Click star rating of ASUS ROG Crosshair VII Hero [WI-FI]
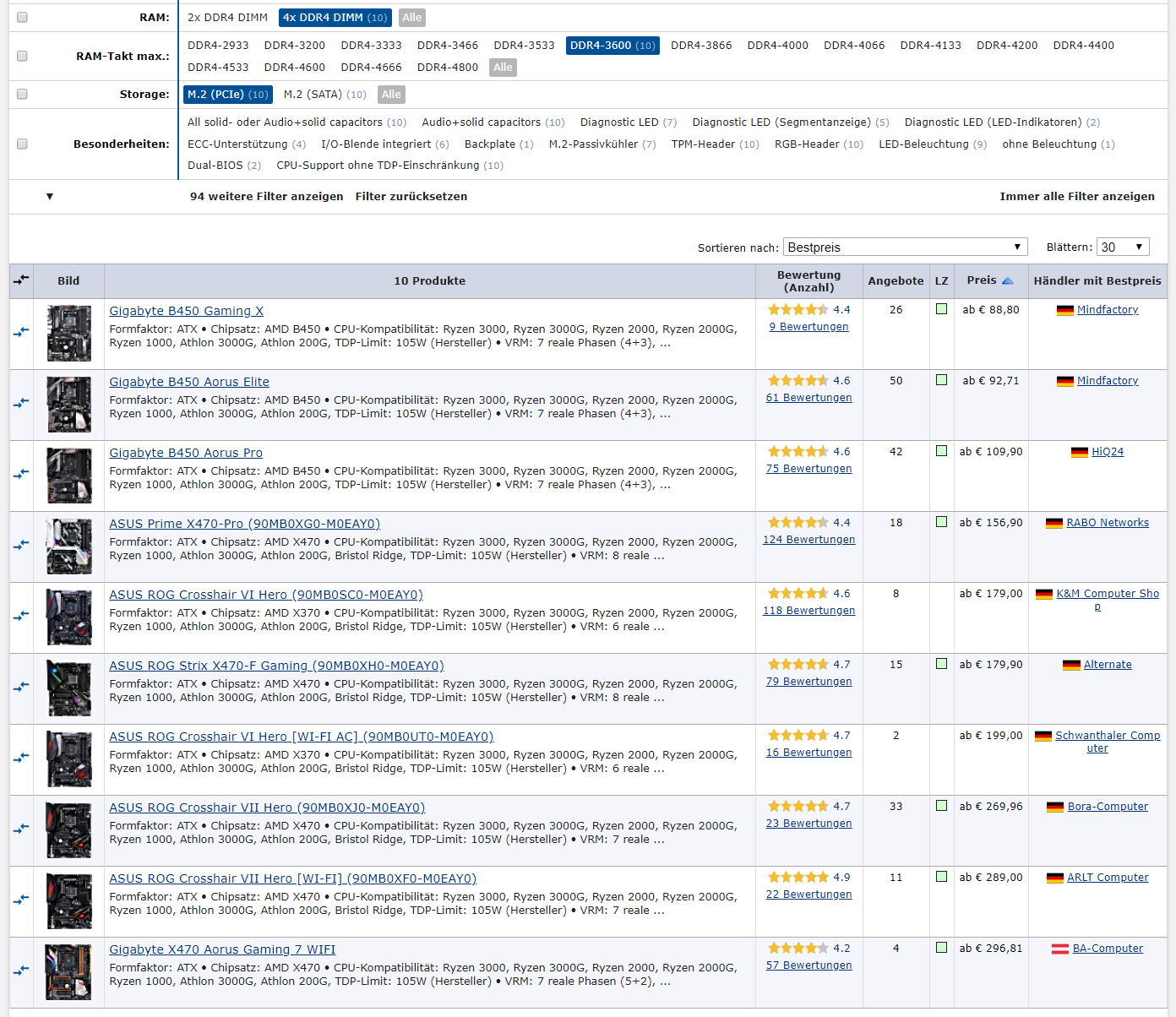Screen dimensions: 1176x1017 click(x=798, y=878)
